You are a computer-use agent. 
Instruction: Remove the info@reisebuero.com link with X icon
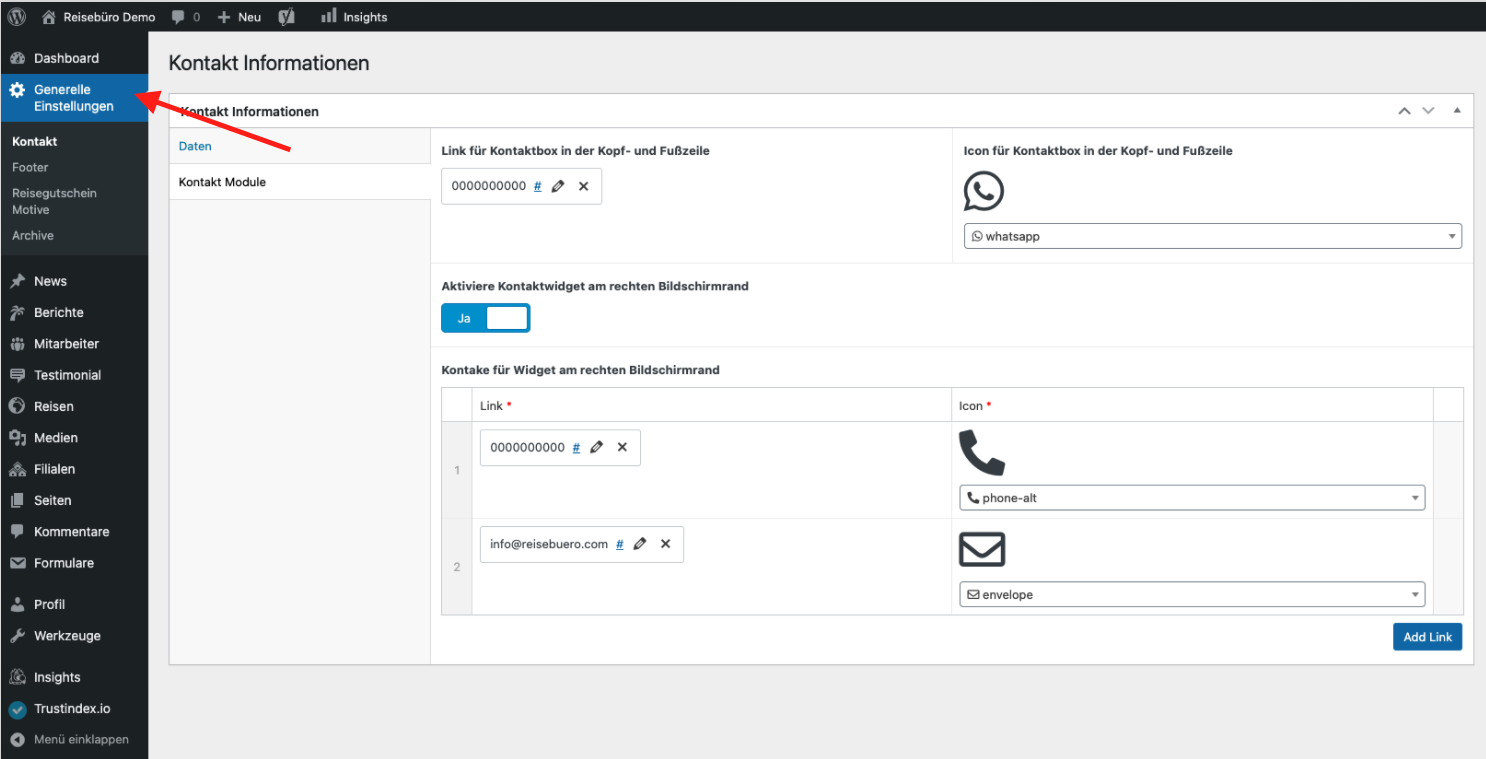(x=665, y=544)
